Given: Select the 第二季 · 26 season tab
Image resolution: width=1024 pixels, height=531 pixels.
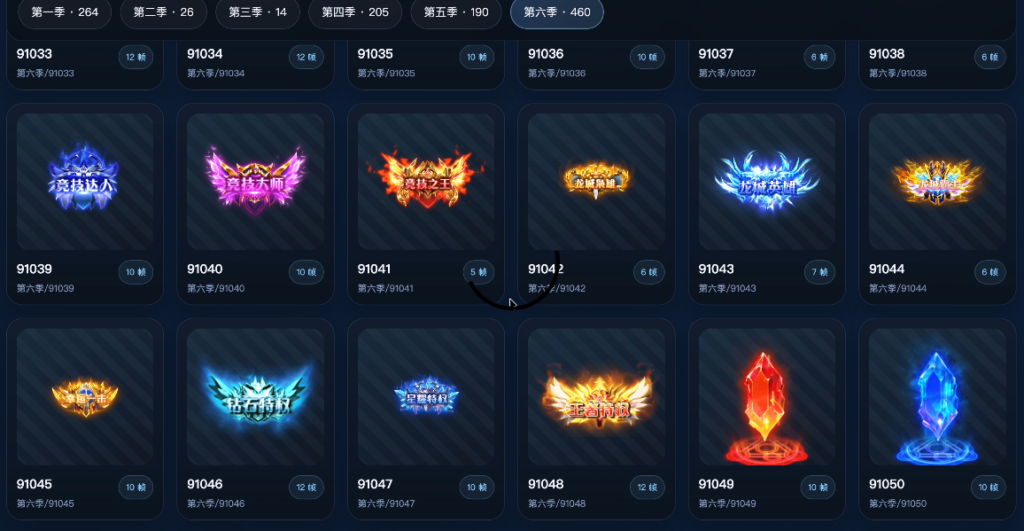Looking at the screenshot, I should [163, 12].
